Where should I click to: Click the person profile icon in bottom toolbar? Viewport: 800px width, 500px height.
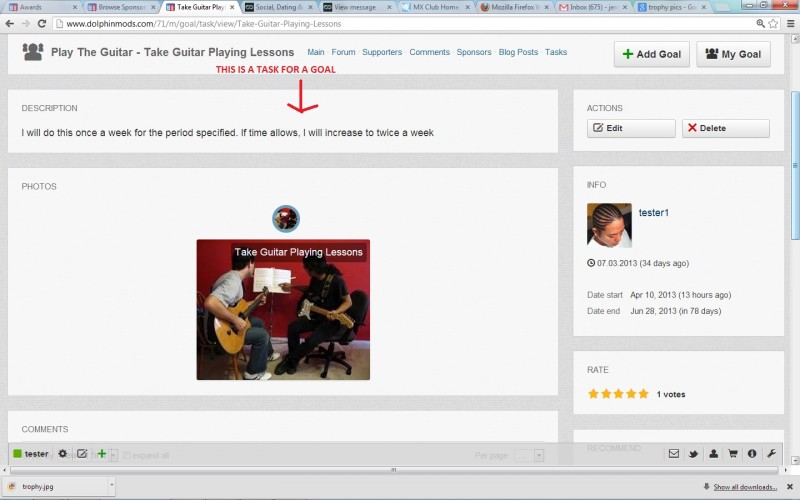[713, 454]
